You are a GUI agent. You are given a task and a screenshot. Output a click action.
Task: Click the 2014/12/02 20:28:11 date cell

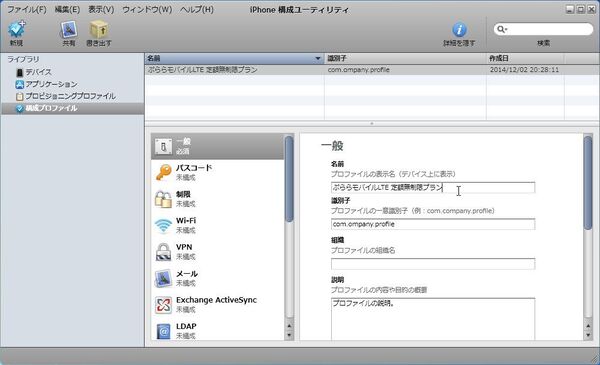[525, 70]
